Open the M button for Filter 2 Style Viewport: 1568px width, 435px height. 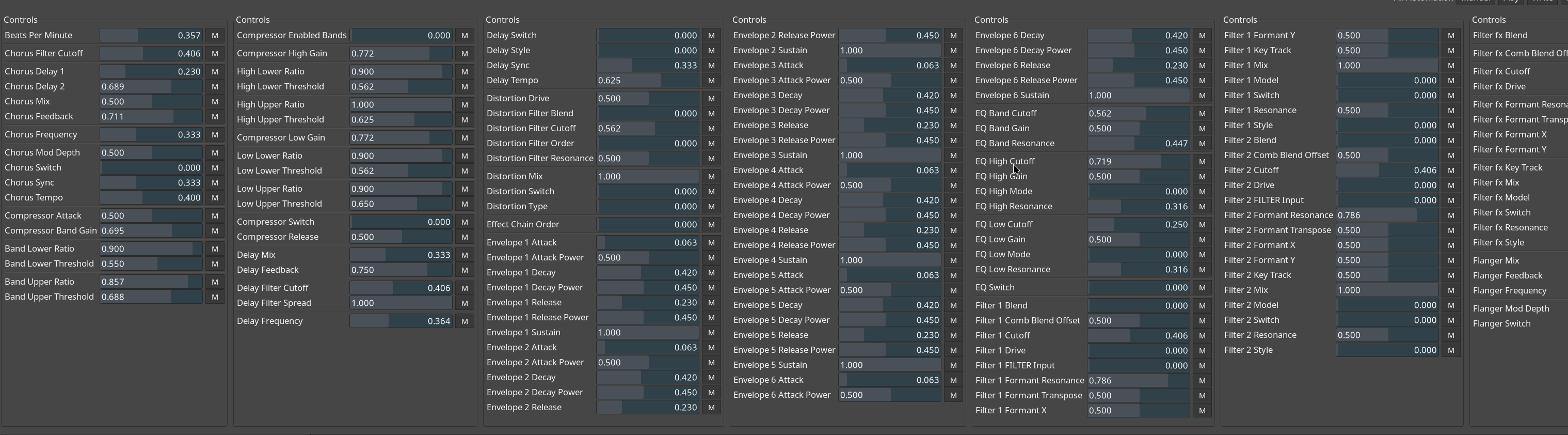(x=1450, y=350)
